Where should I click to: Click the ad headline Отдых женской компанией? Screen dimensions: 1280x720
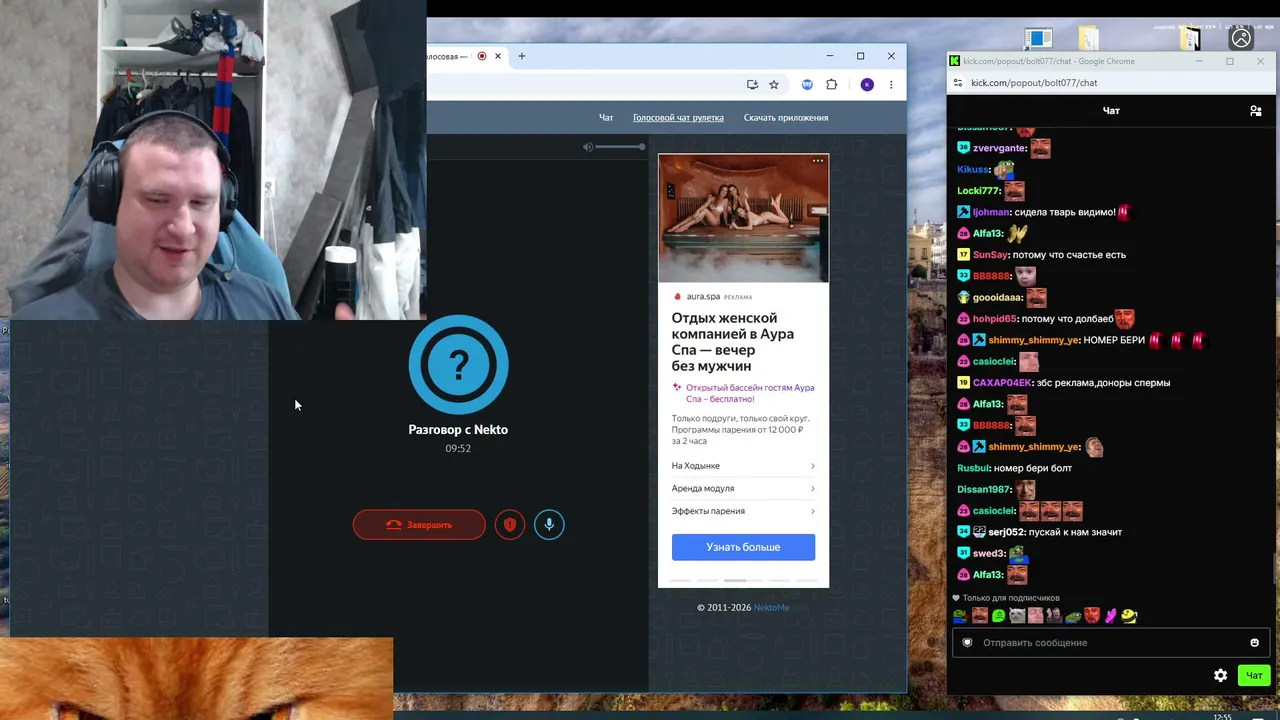coord(733,342)
